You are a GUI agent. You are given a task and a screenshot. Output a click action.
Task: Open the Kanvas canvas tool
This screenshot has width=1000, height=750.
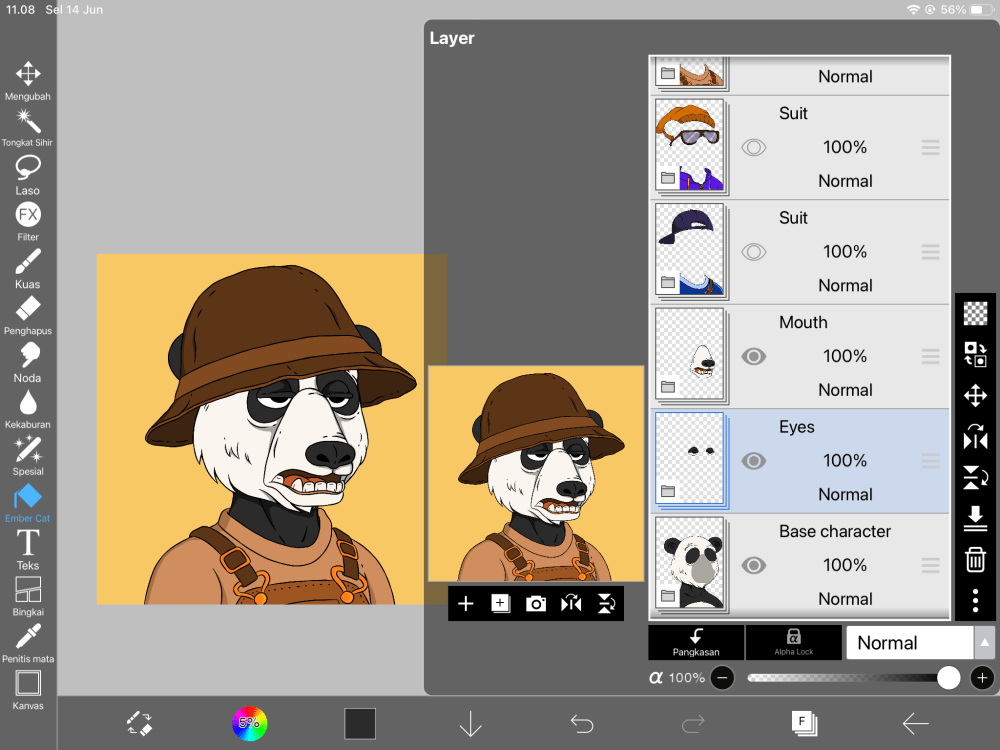[x=27, y=690]
